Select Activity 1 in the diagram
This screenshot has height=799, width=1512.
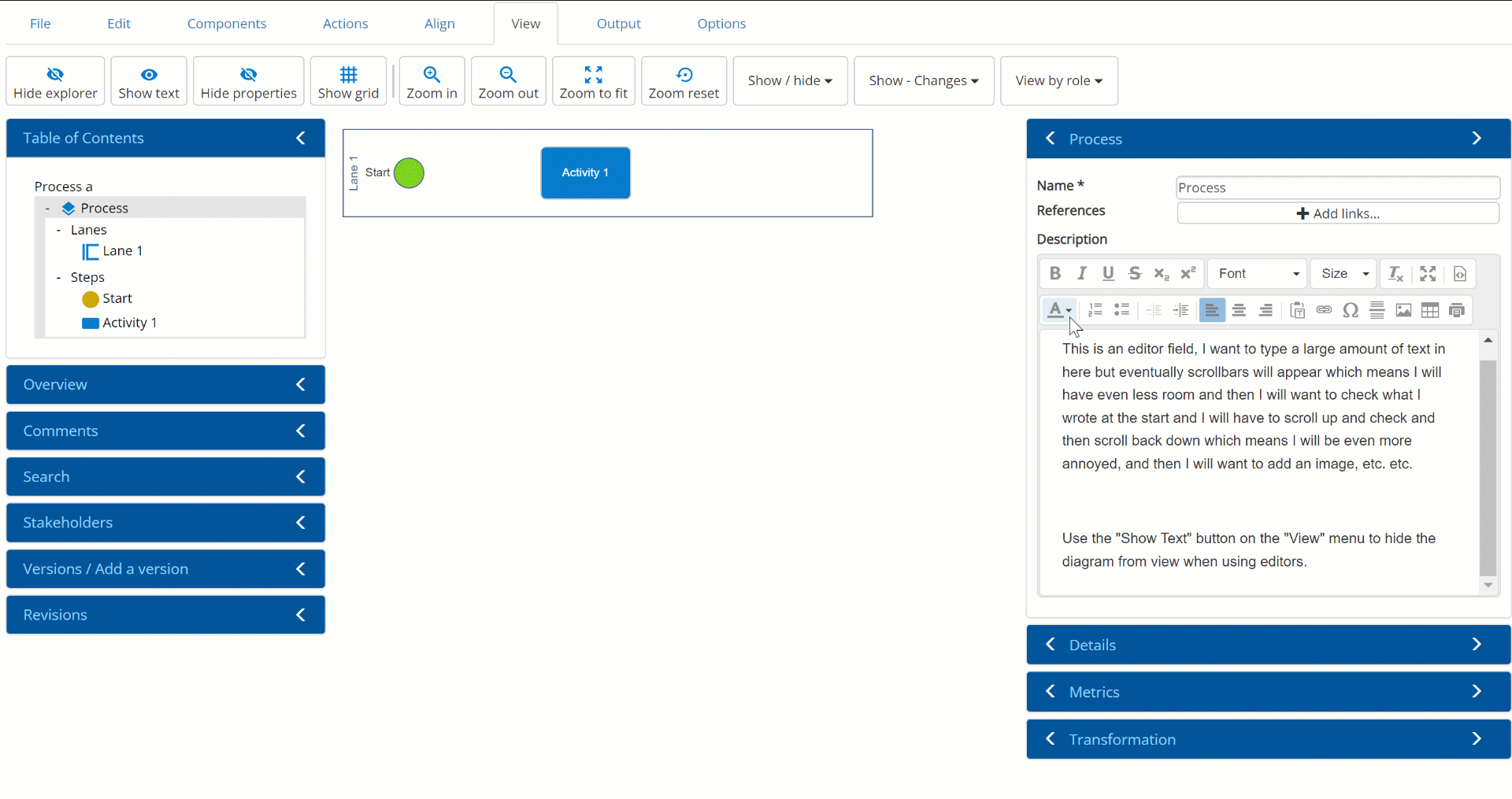point(585,172)
